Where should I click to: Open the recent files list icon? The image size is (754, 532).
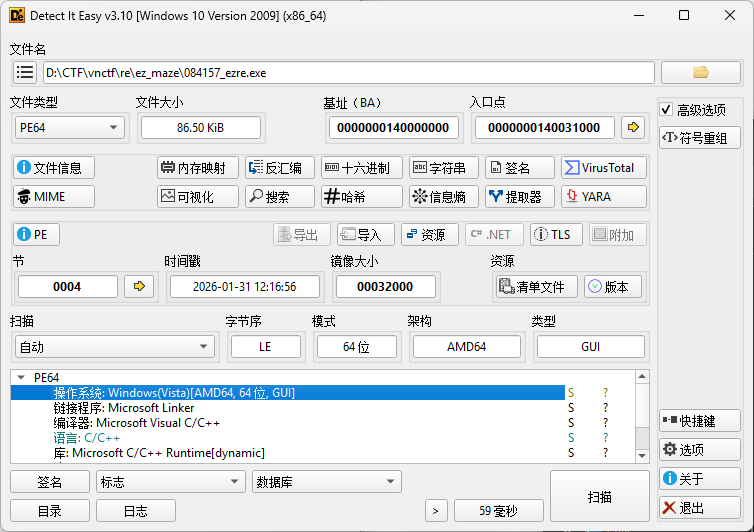coord(25,72)
